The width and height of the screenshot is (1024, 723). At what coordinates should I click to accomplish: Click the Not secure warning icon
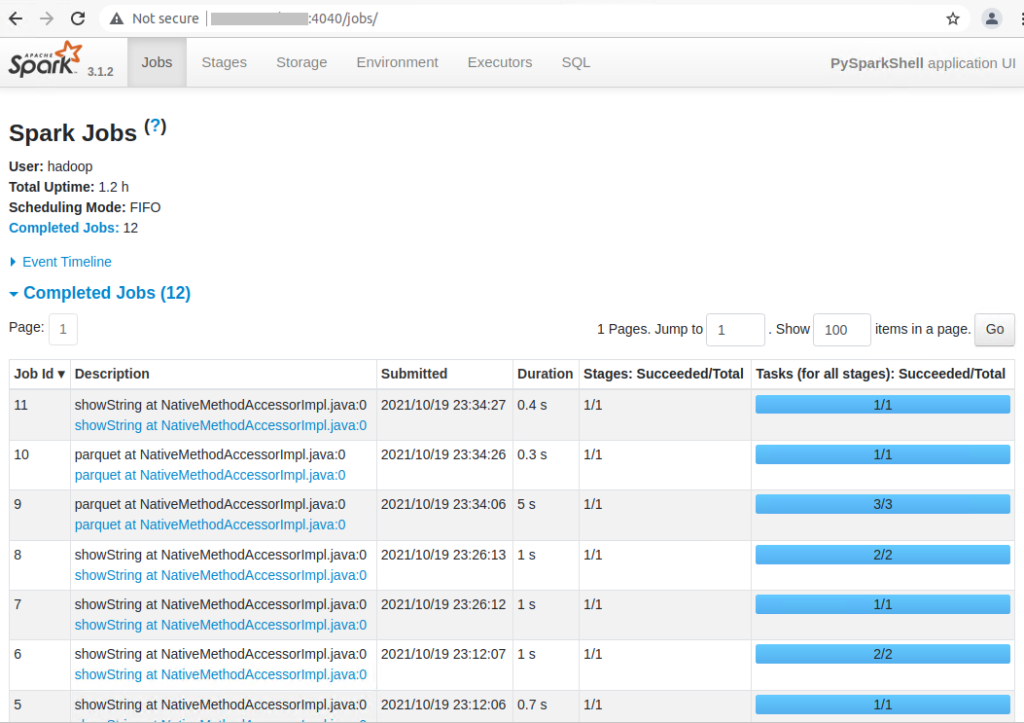pyautogui.click(x=117, y=18)
